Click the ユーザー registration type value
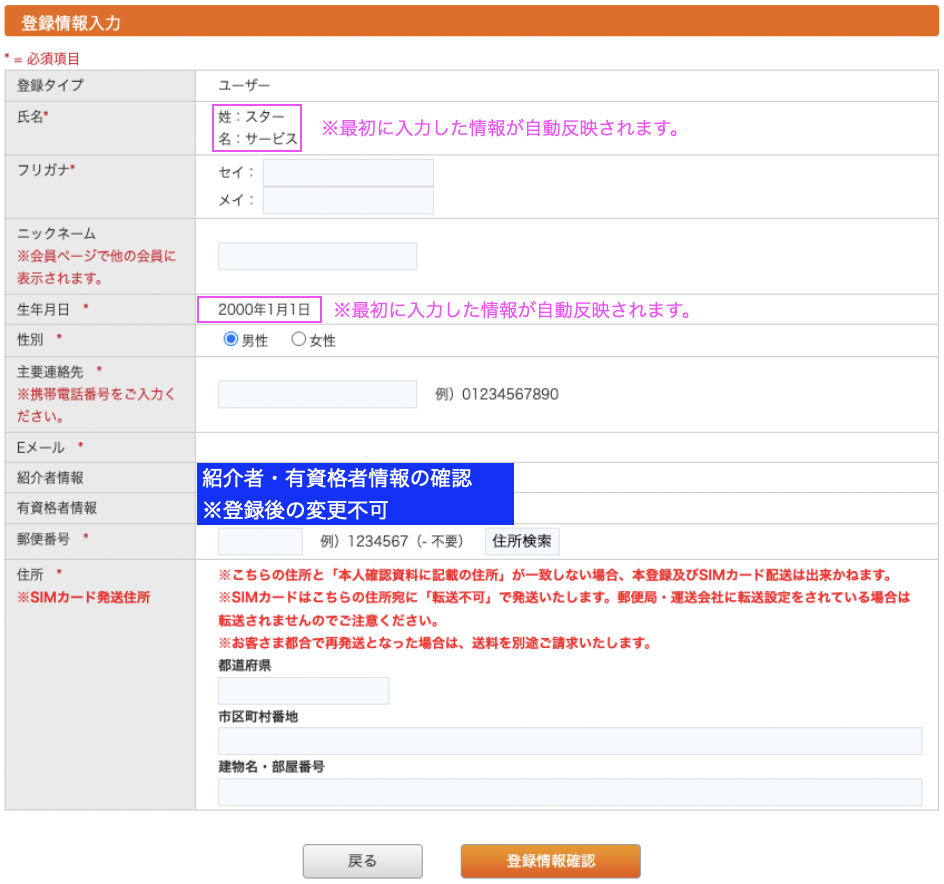Image resolution: width=944 pixels, height=884 pixels. point(244,86)
